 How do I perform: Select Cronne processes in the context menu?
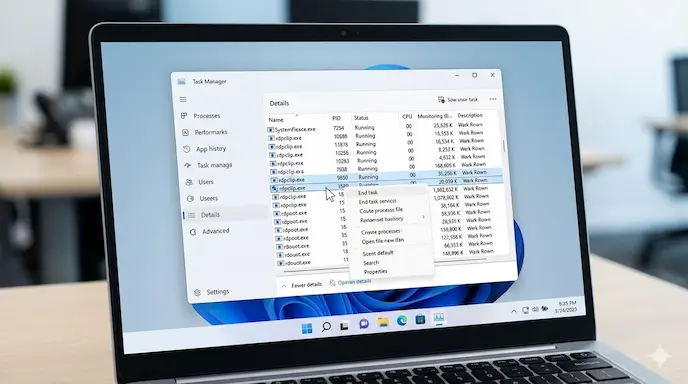click(x=380, y=231)
